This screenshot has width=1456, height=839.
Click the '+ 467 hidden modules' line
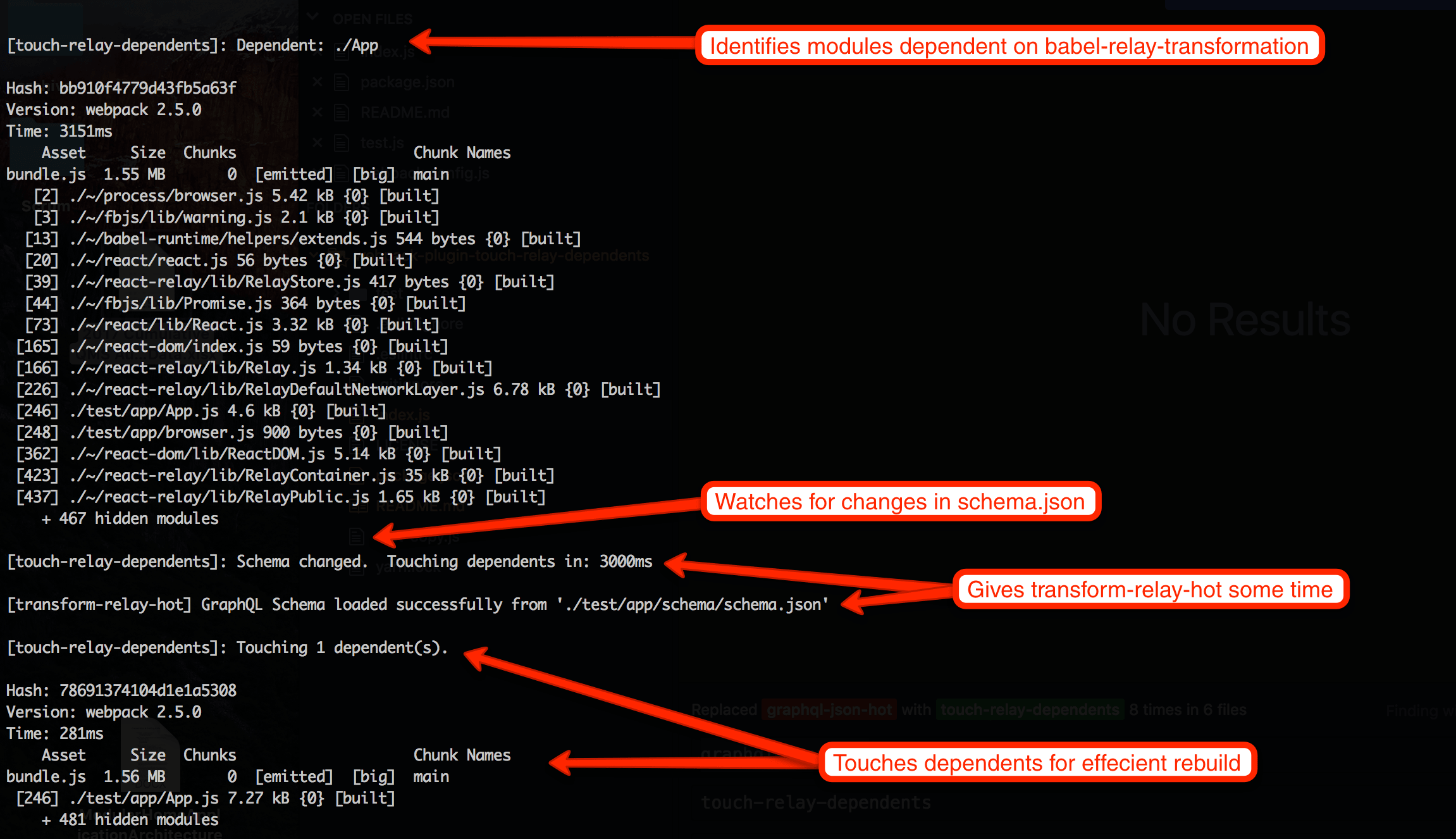click(130, 518)
